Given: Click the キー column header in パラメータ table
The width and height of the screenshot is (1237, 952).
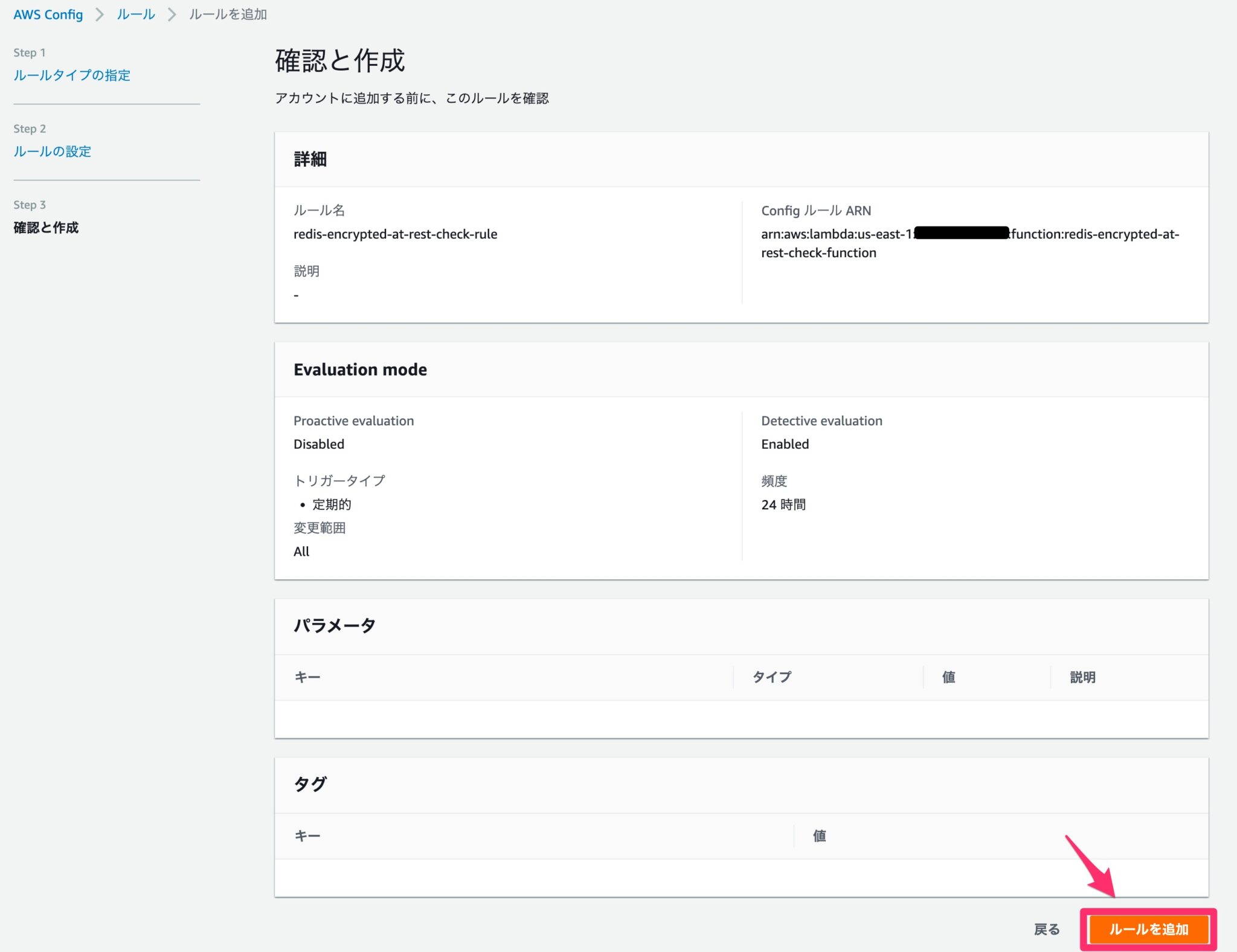Looking at the screenshot, I should (x=308, y=677).
